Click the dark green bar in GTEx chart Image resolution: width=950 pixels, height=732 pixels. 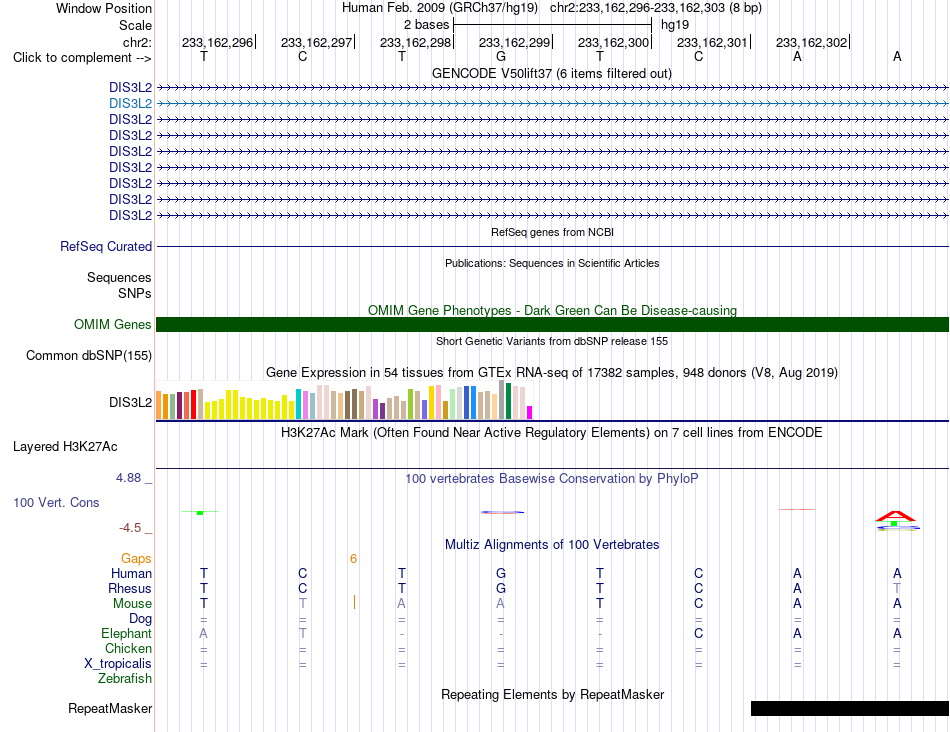(x=508, y=401)
